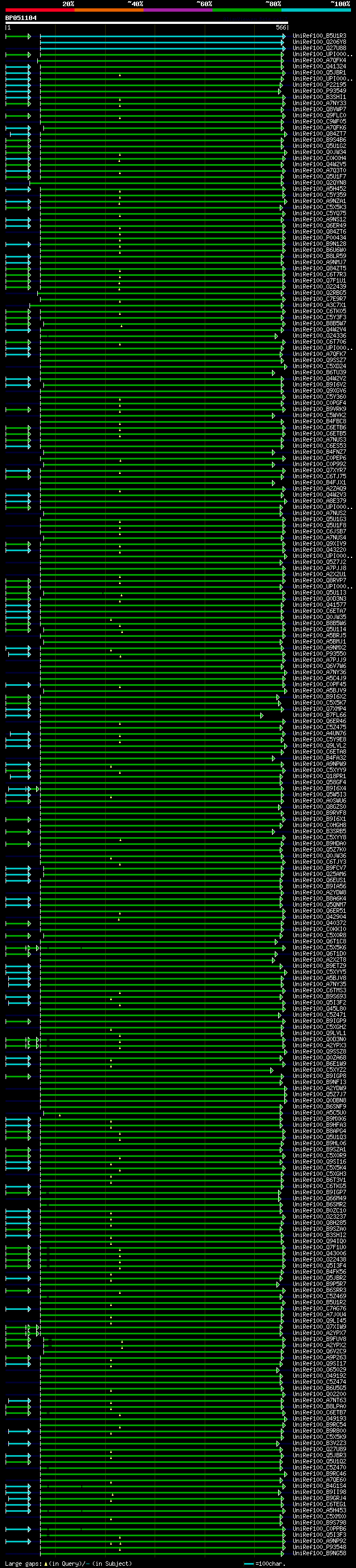Select hit UniRef100_B5U1R3
The height and width of the screenshot is (1568, 356).
[x=319, y=36]
